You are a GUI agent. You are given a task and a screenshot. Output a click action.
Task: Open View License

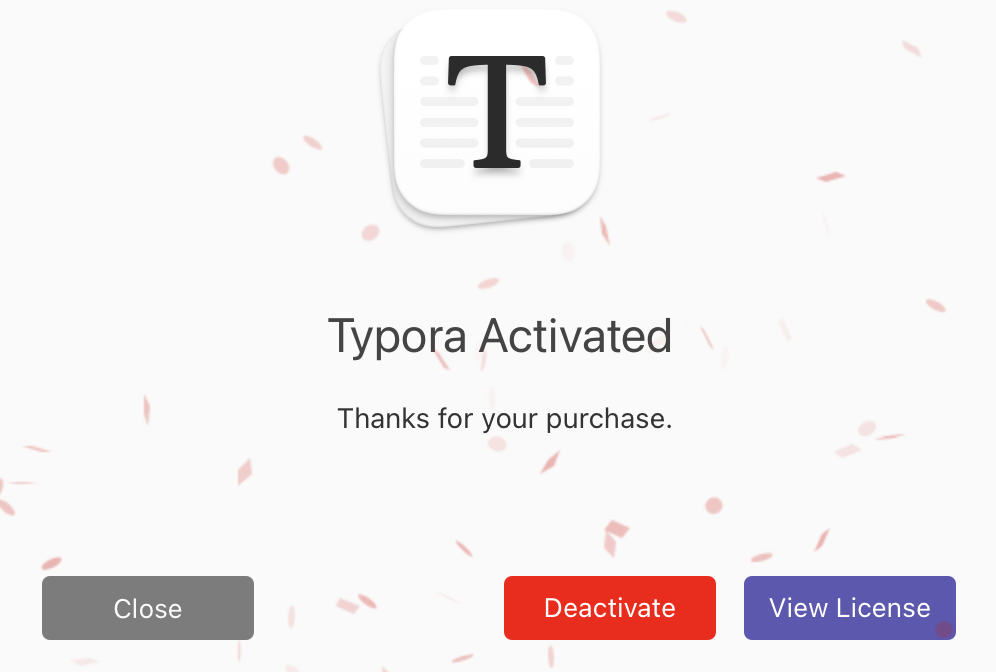850,608
